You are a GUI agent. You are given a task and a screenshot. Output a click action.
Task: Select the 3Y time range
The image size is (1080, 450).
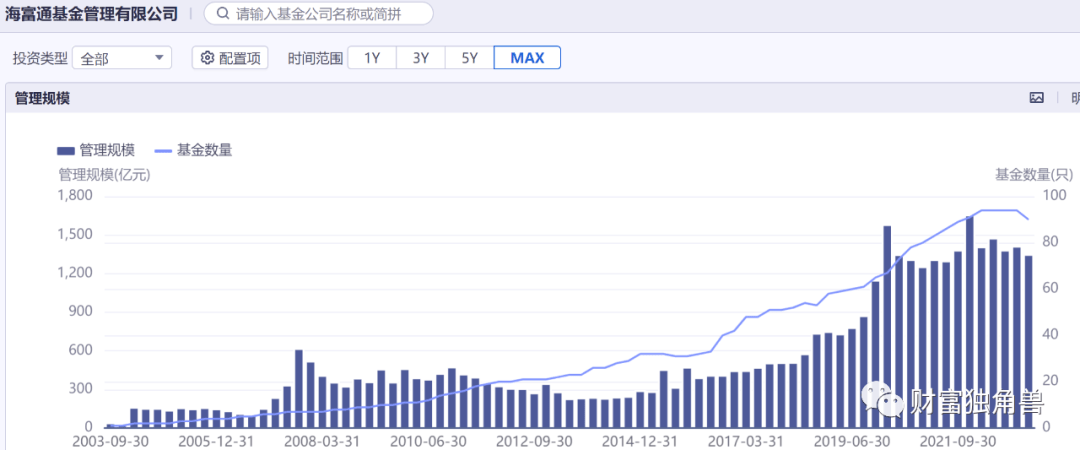pyautogui.click(x=421, y=58)
